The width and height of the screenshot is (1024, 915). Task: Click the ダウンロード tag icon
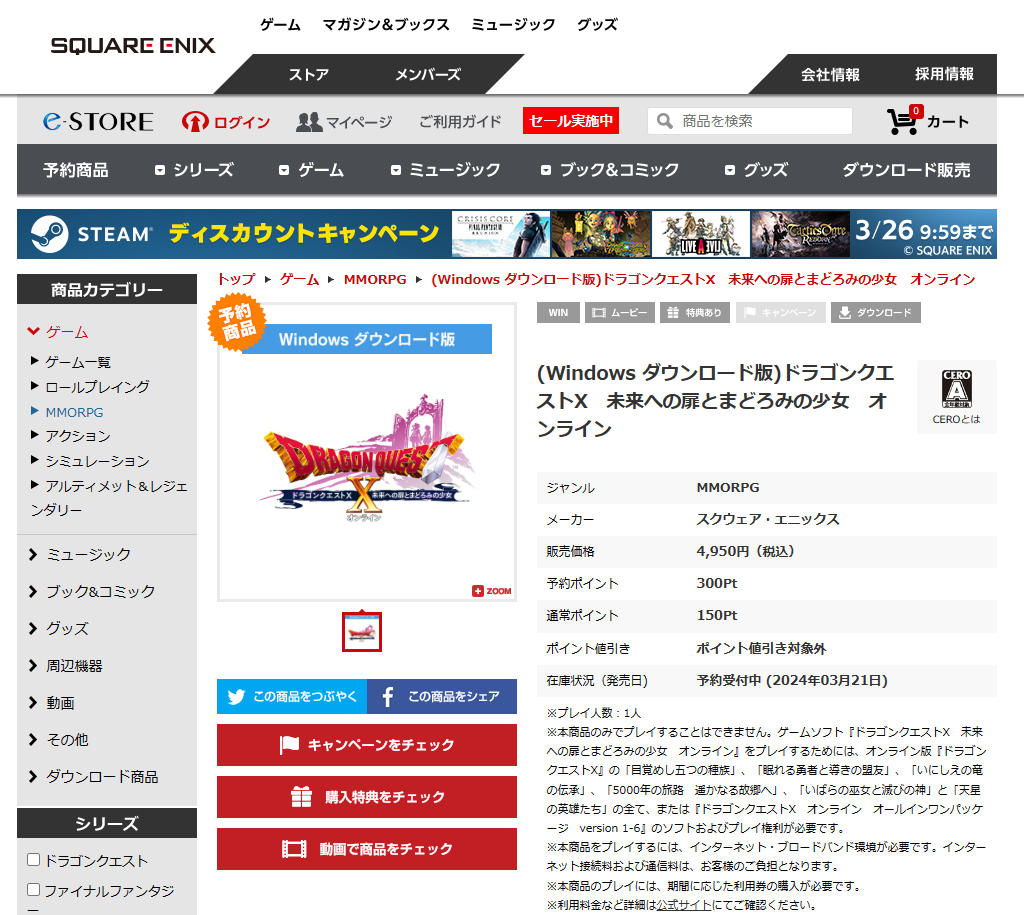point(876,312)
